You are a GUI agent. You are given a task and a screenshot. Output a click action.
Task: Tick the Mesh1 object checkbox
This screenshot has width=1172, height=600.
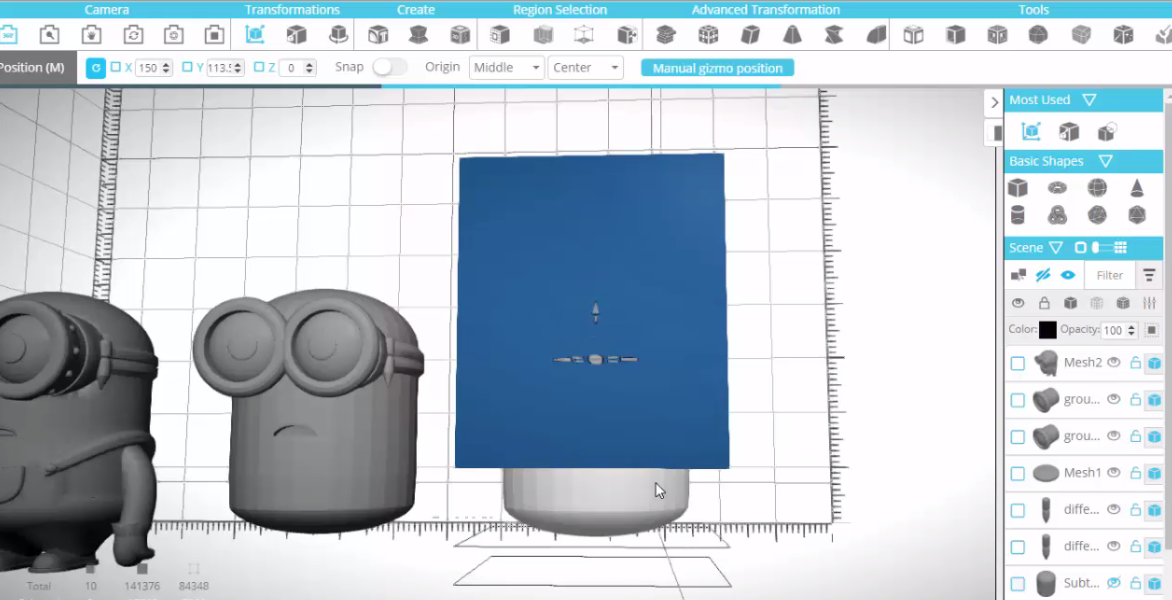(x=1017, y=473)
